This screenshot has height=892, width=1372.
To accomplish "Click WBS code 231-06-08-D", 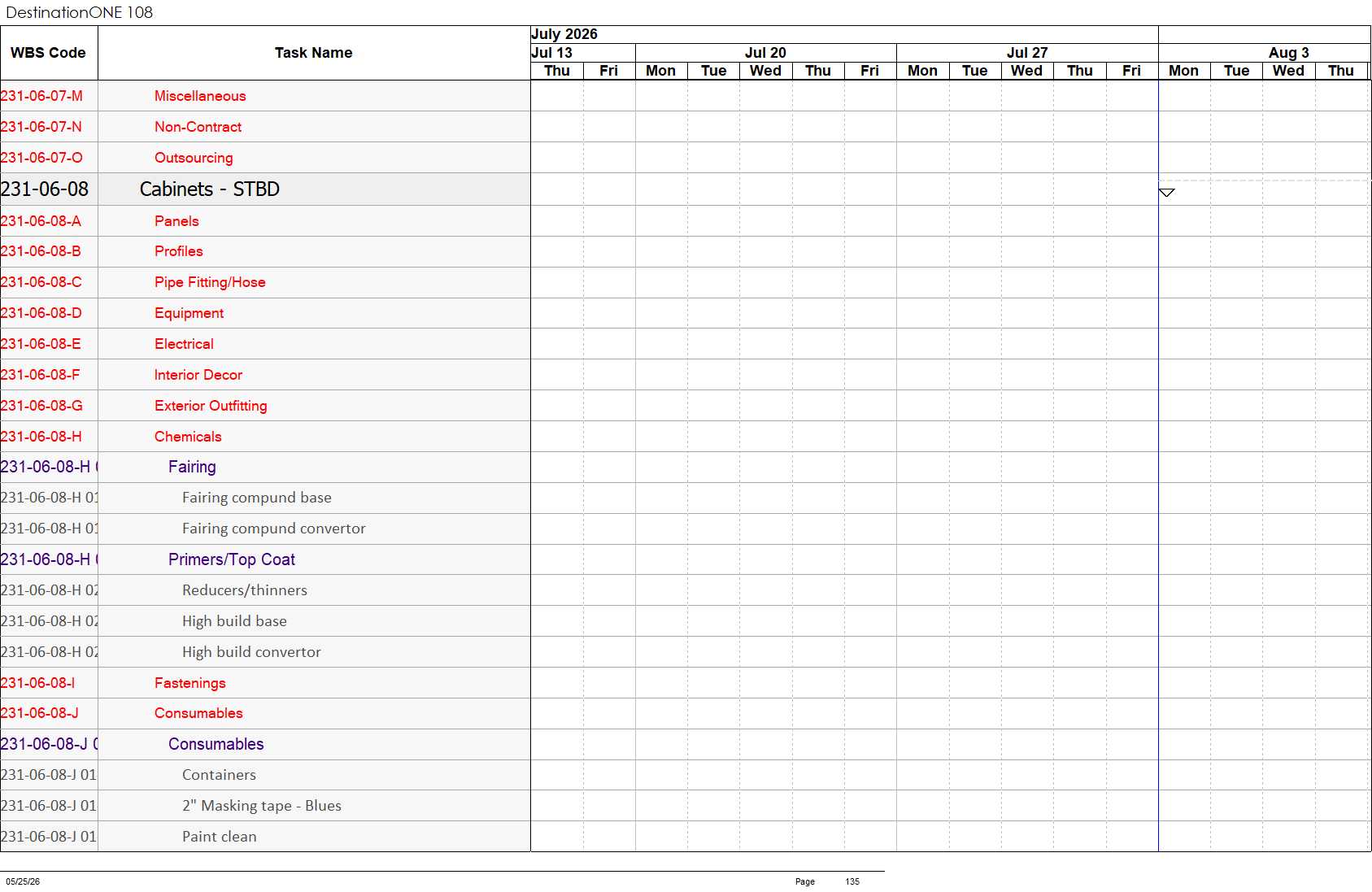I will point(41,313).
